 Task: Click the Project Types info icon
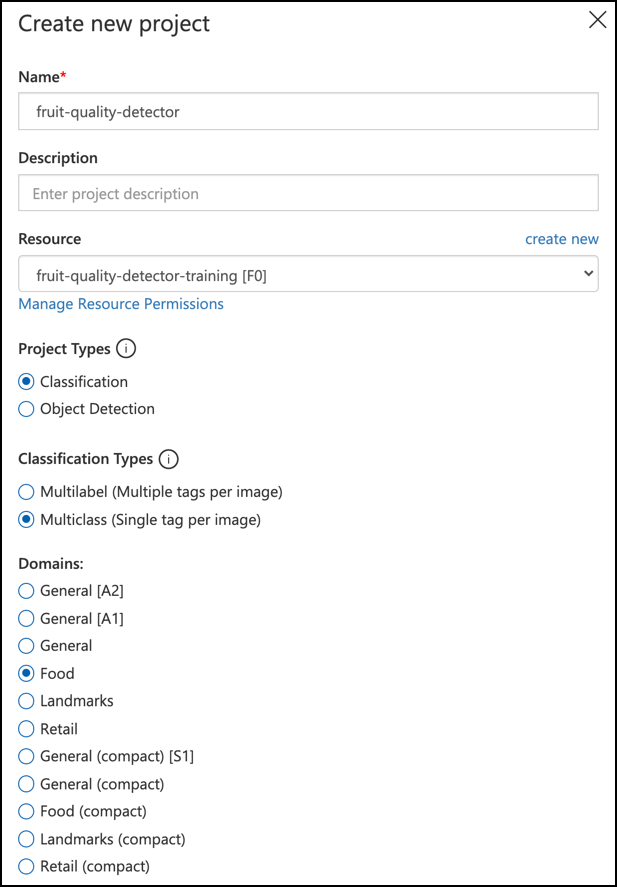coord(126,349)
